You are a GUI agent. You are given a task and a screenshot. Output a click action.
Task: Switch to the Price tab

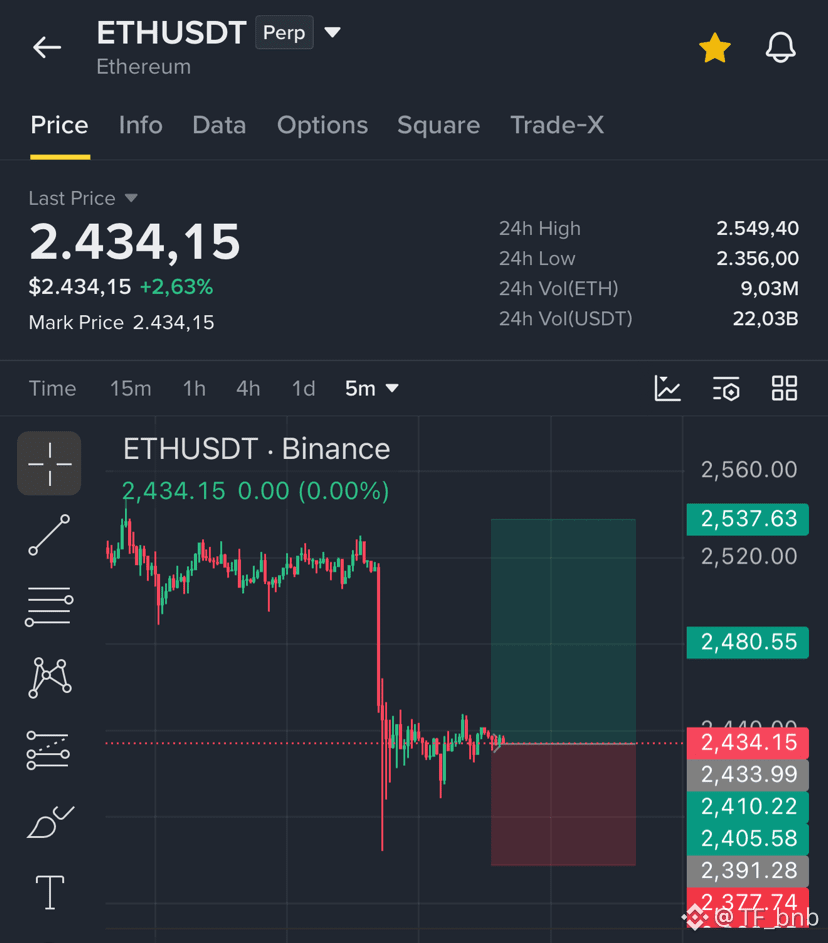(x=60, y=126)
